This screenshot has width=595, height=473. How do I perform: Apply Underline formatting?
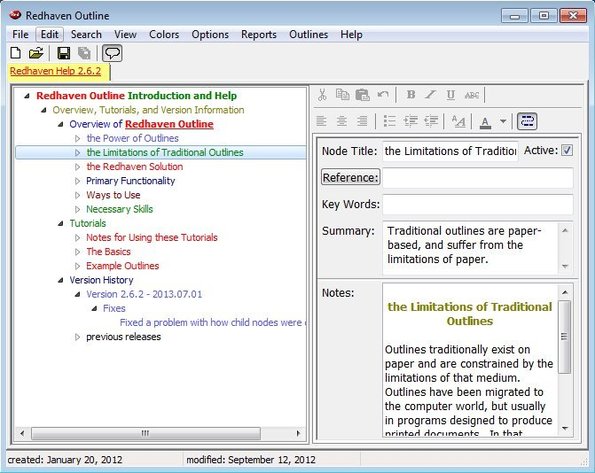[450, 95]
